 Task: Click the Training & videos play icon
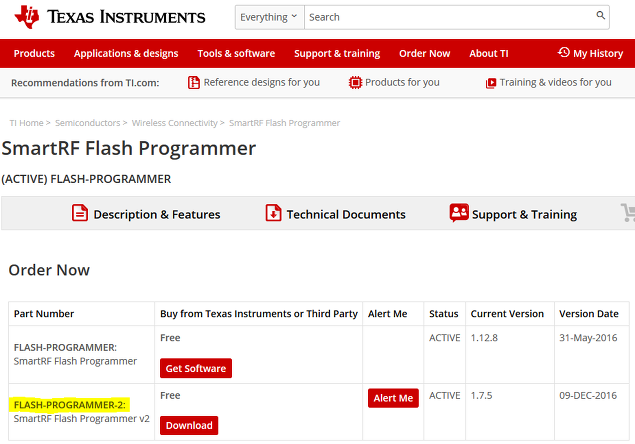490,83
